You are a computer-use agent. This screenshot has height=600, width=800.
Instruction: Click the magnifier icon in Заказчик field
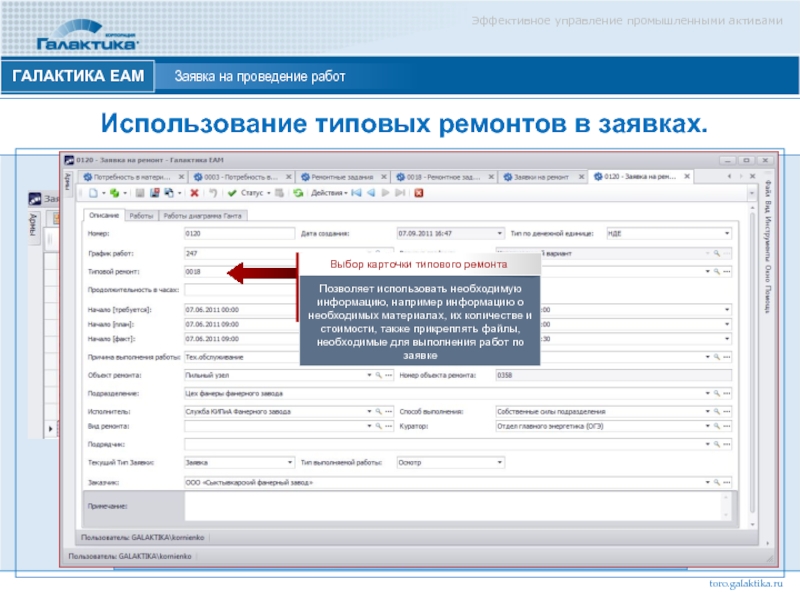pos(716,481)
